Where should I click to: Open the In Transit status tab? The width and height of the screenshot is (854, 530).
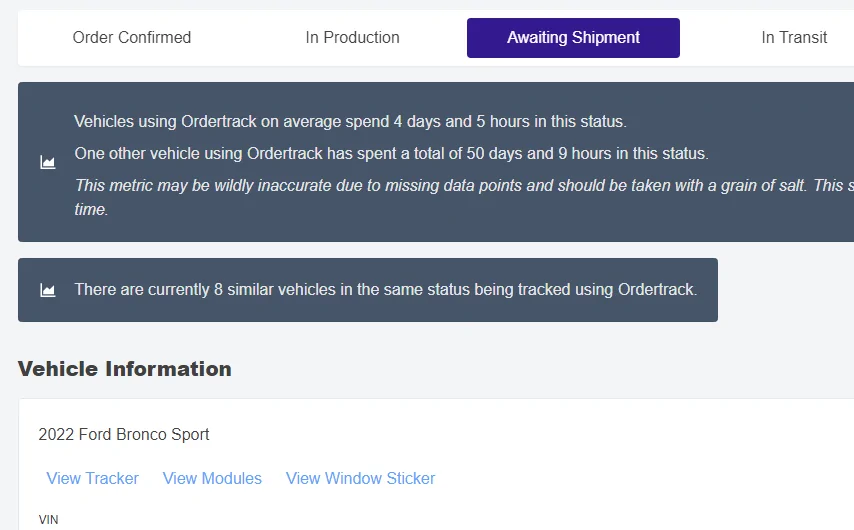pyautogui.click(x=793, y=38)
